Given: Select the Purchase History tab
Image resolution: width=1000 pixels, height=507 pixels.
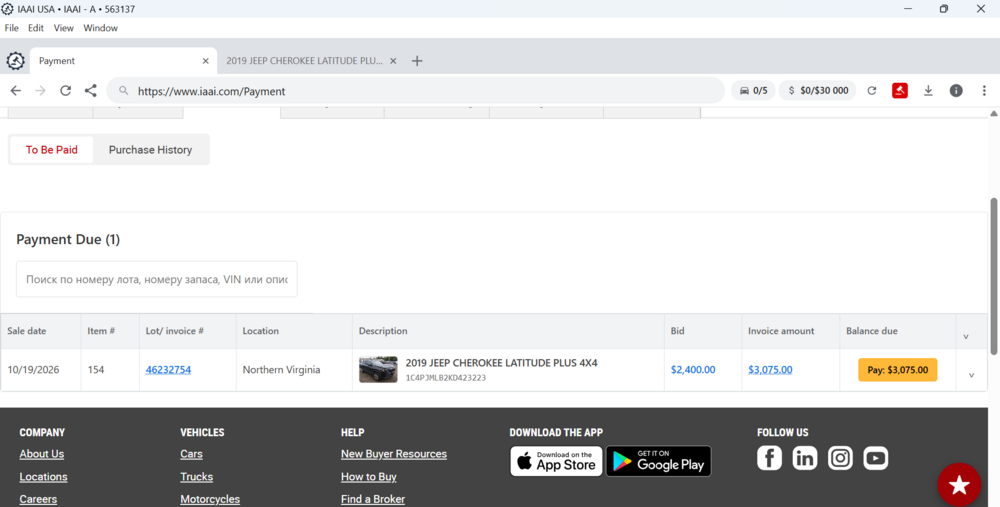Looking at the screenshot, I should click(x=151, y=150).
